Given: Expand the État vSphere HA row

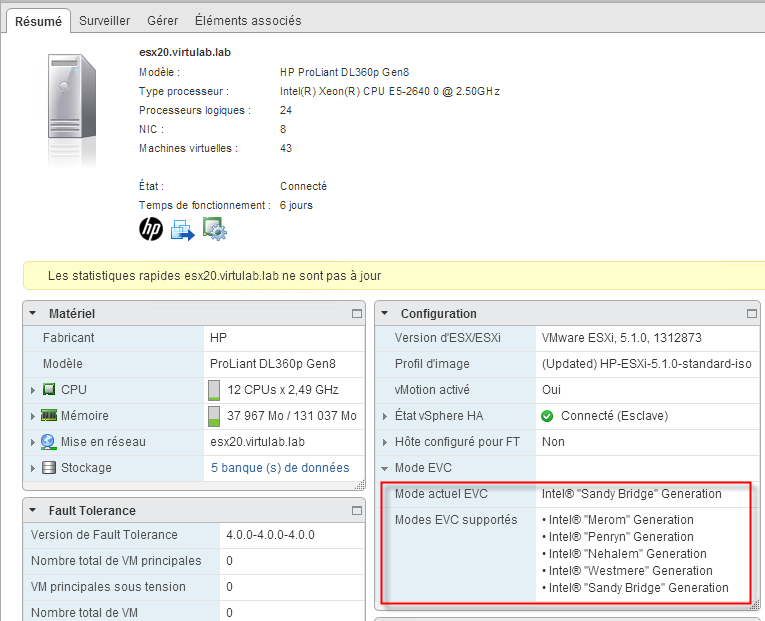Looking at the screenshot, I should [x=384, y=416].
